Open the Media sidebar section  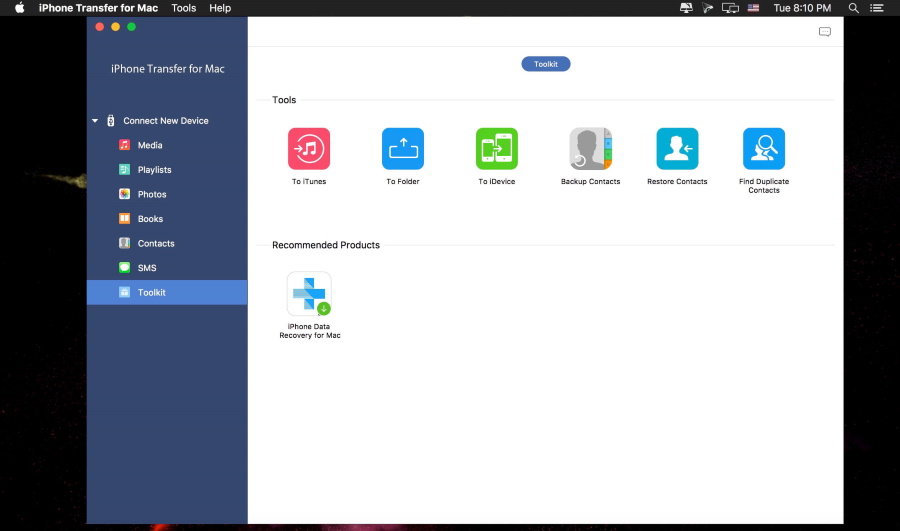click(x=167, y=145)
